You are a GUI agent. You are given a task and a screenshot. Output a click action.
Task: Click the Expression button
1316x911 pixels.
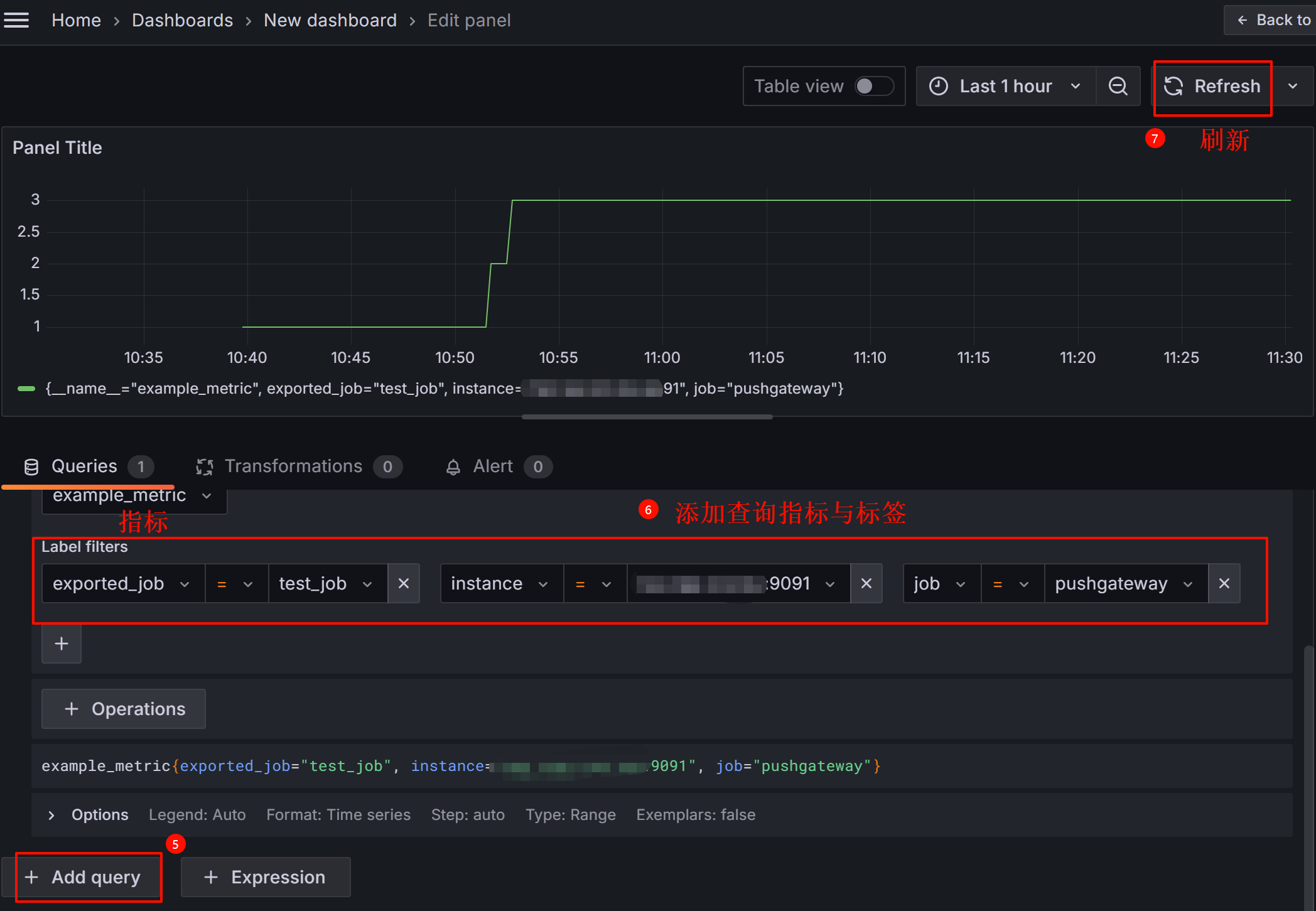click(x=265, y=877)
